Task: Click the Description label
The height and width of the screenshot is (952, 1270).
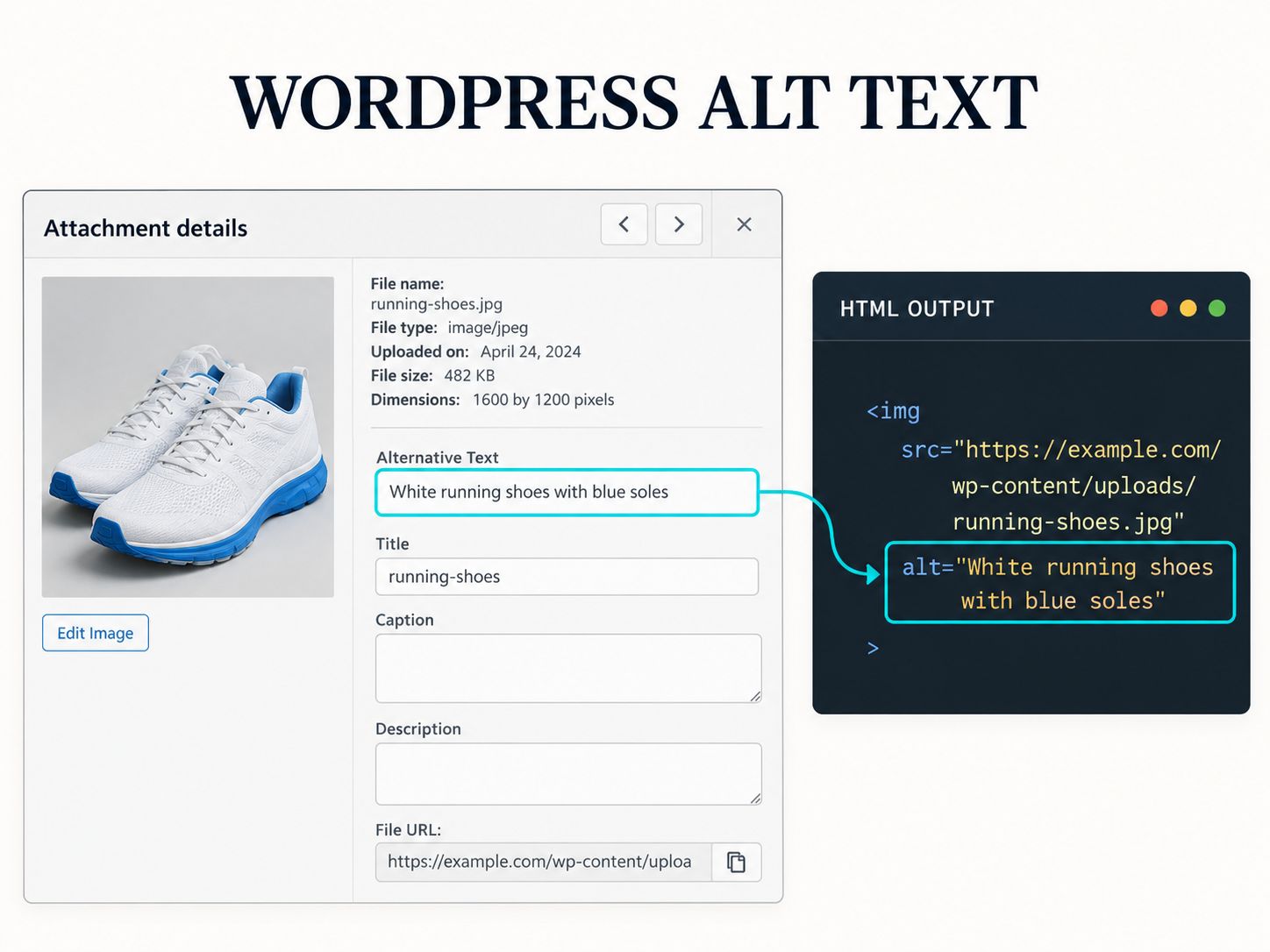Action: click(417, 729)
